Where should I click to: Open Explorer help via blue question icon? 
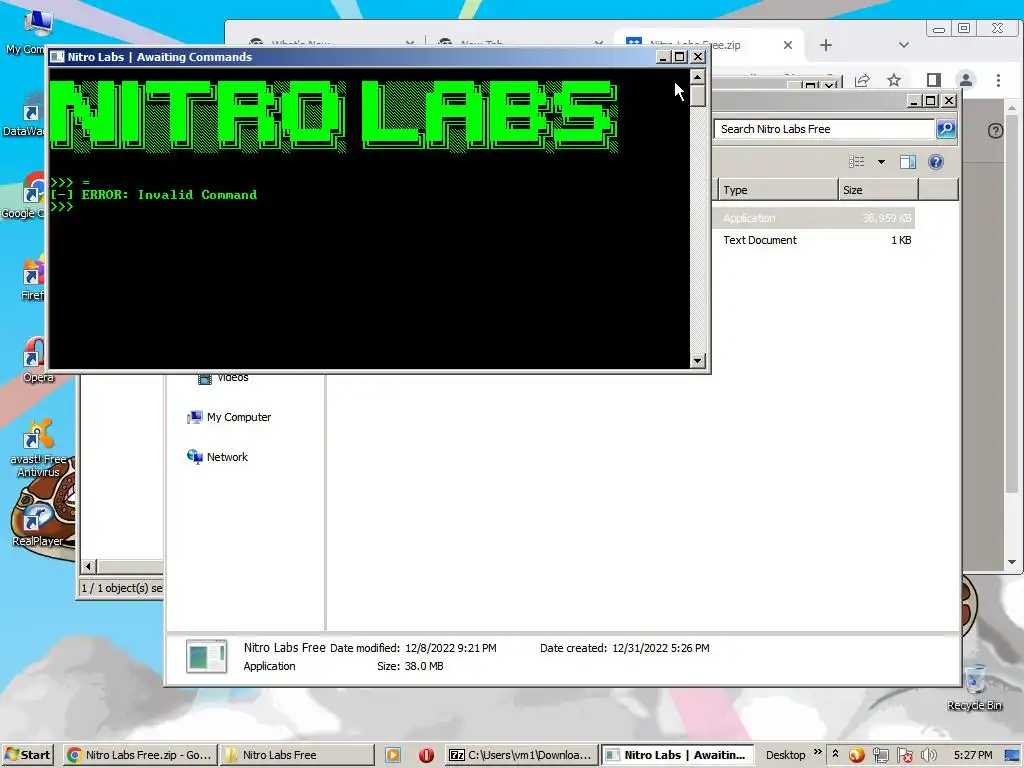coord(936,162)
